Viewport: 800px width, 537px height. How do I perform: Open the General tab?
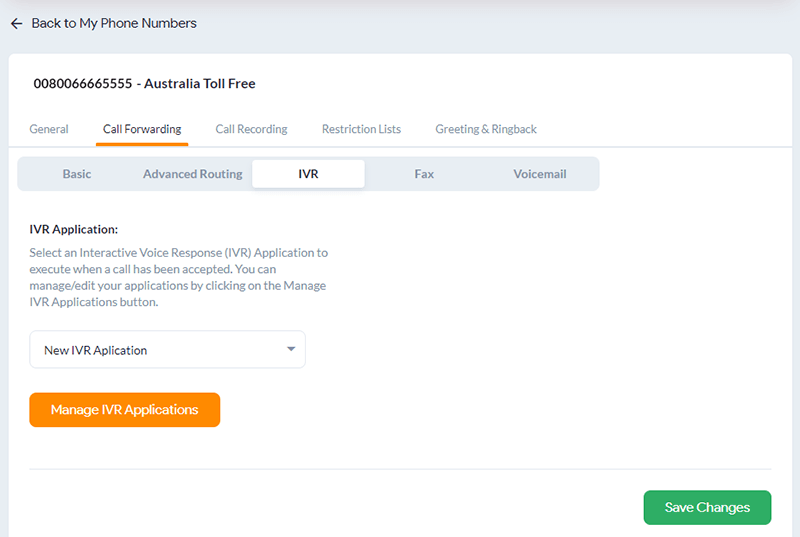pyautogui.click(x=49, y=129)
